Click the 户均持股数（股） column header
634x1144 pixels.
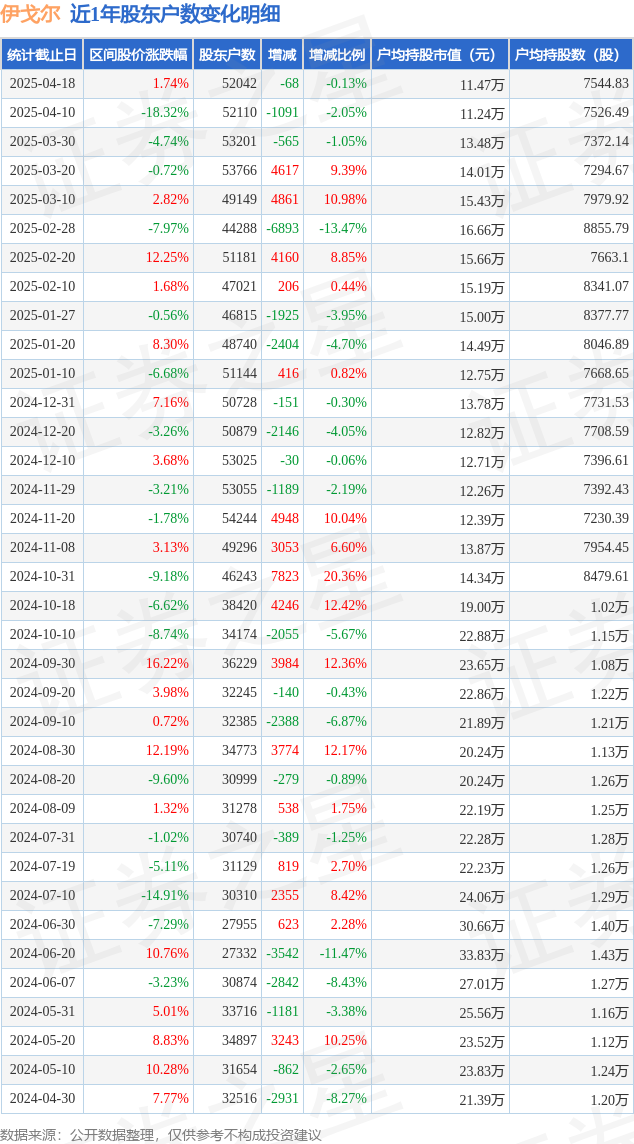tap(571, 54)
